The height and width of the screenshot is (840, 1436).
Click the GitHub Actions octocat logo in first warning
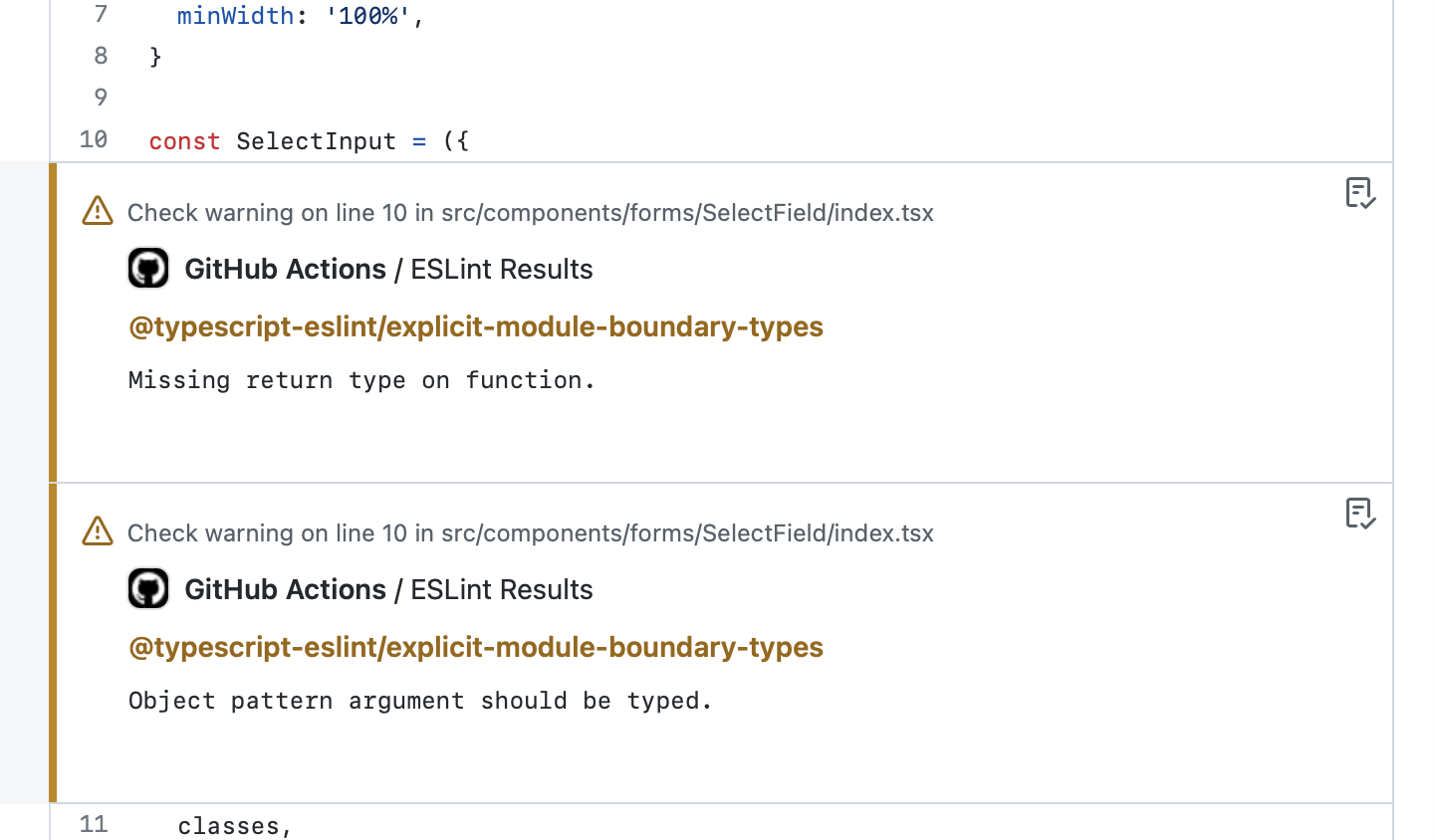tap(148, 267)
